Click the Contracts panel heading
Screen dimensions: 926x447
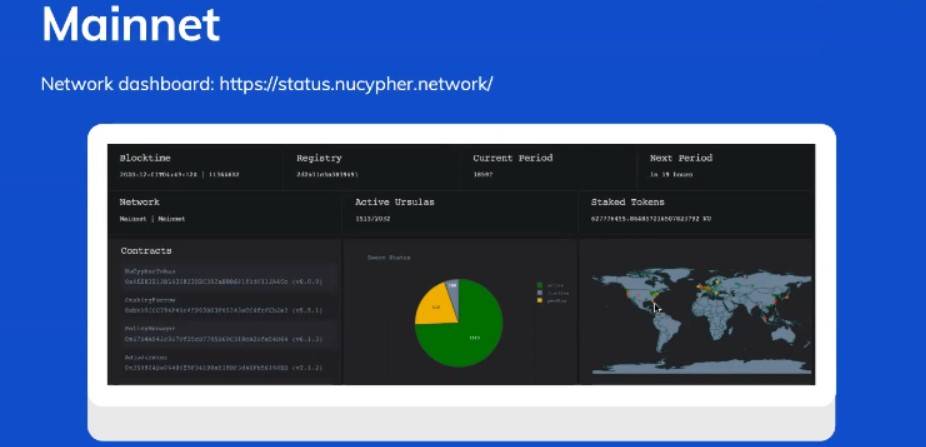146,251
